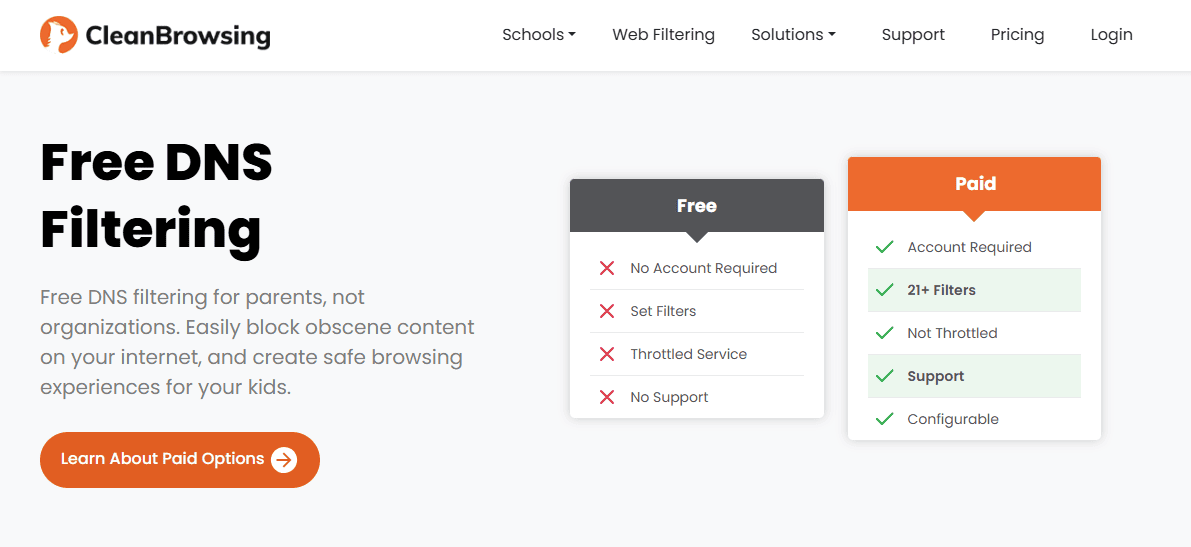Click the red X beside No Account Required
Image resolution: width=1191 pixels, height=547 pixels.
tap(607, 268)
